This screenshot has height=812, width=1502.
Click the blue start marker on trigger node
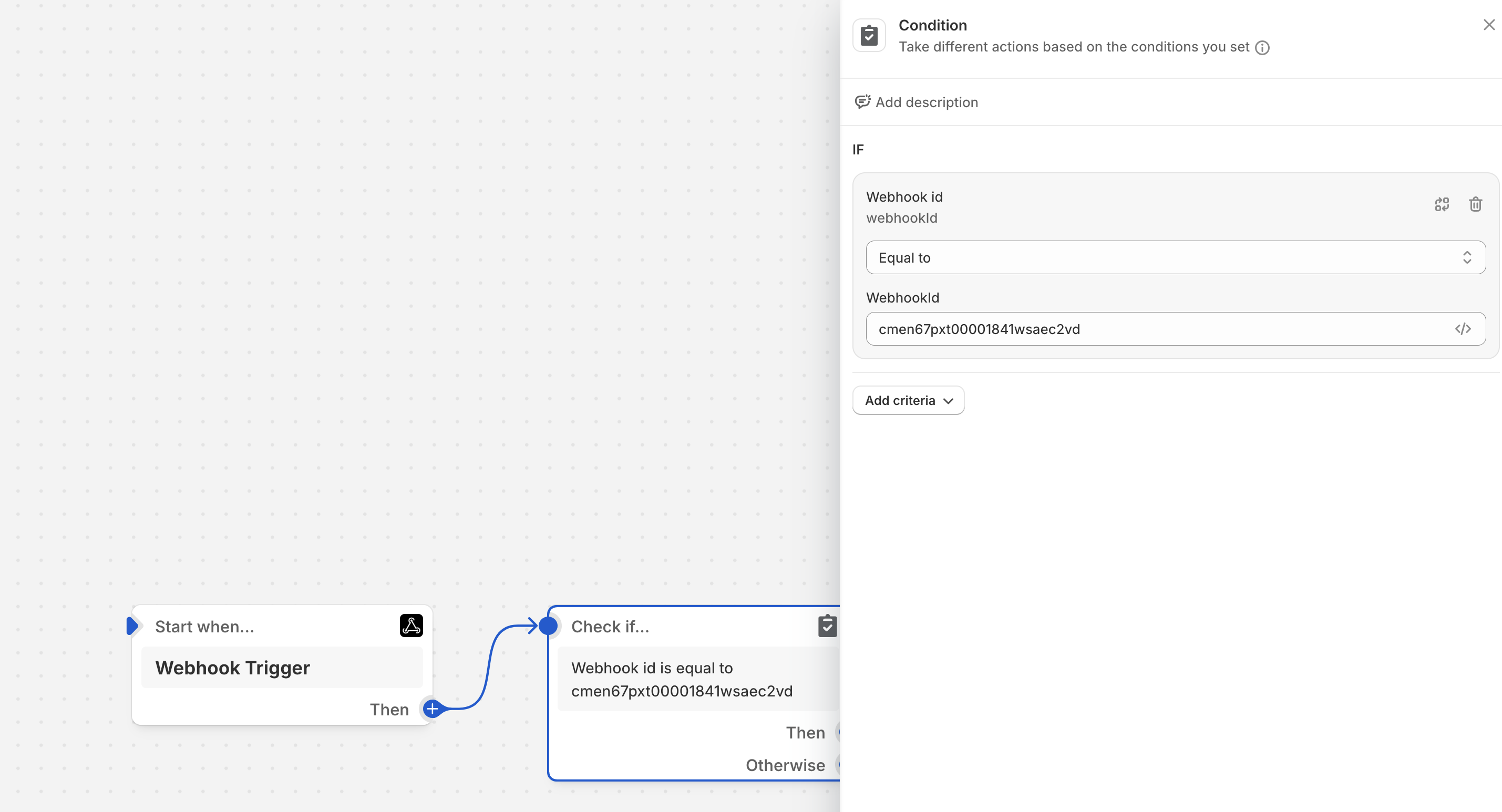pyautogui.click(x=132, y=626)
